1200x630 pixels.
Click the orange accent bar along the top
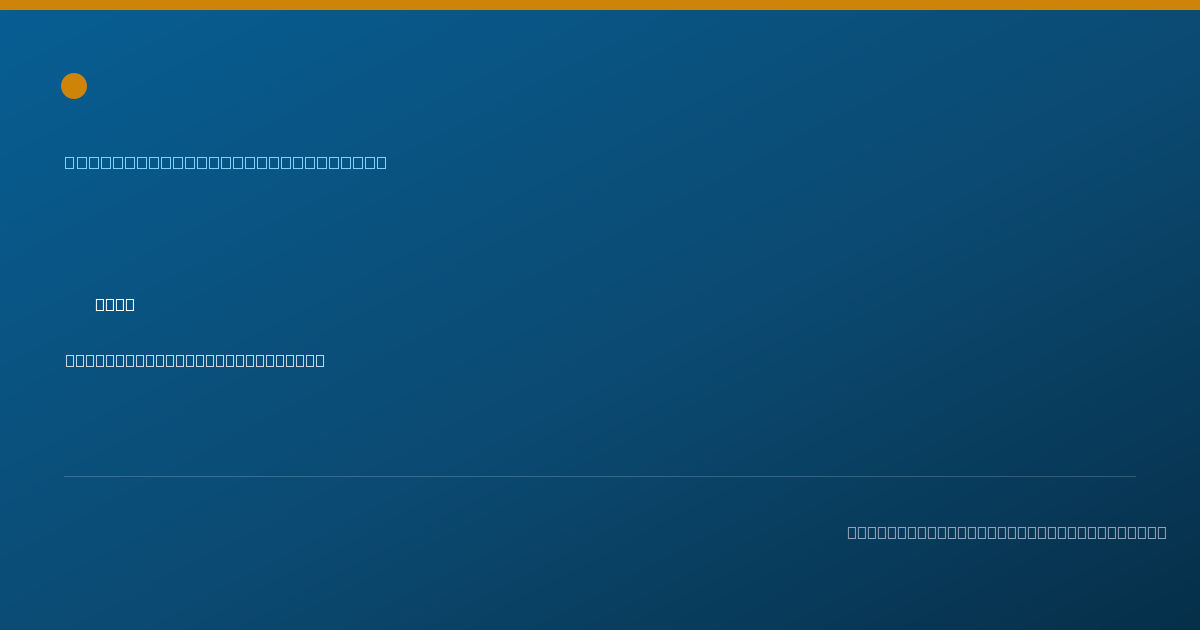[x=600, y=5]
